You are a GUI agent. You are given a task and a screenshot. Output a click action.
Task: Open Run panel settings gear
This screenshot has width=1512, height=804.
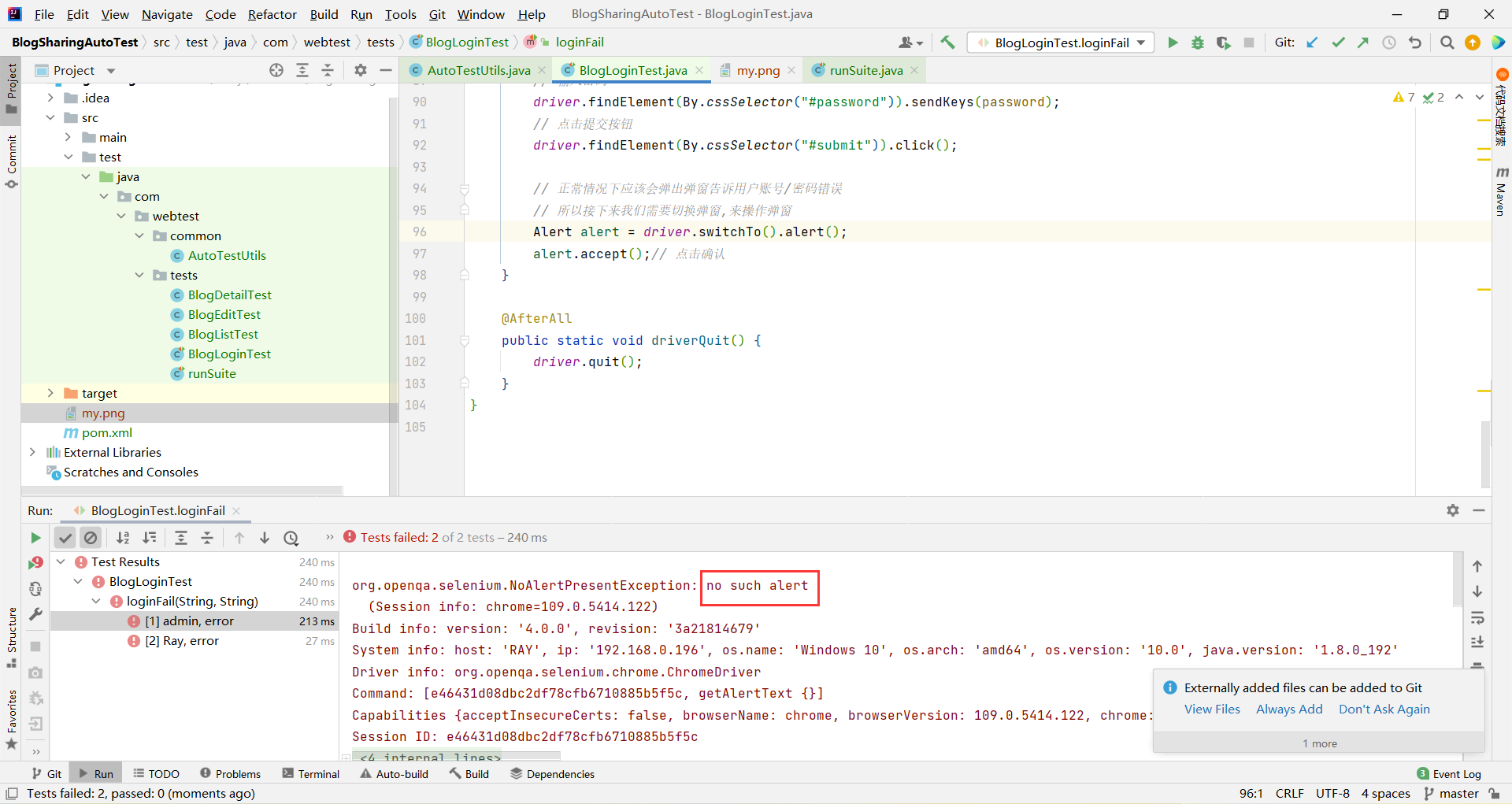point(1453,510)
